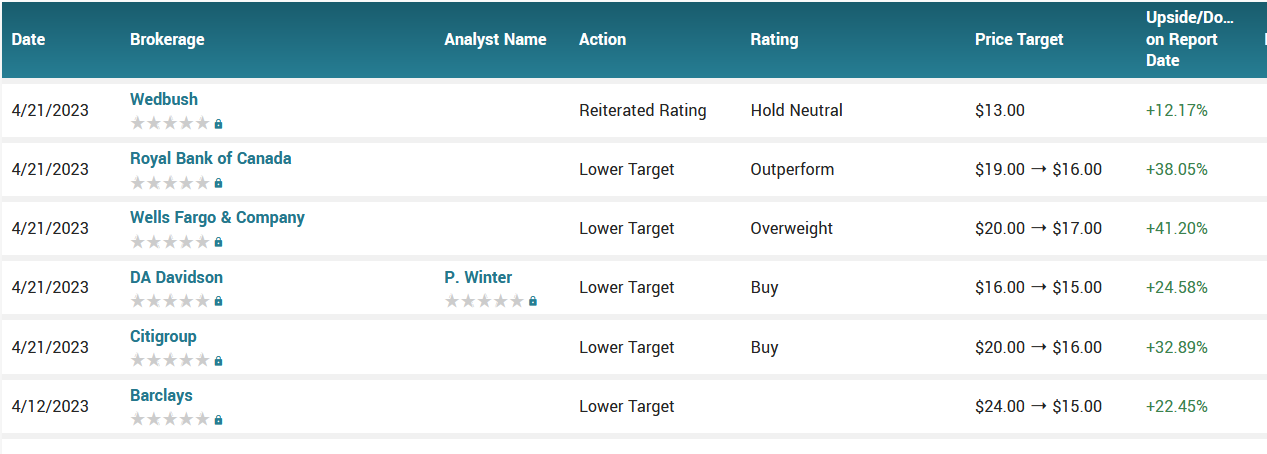Open the Wells Fargo & Company link
The width and height of the screenshot is (1267, 454).
217,217
